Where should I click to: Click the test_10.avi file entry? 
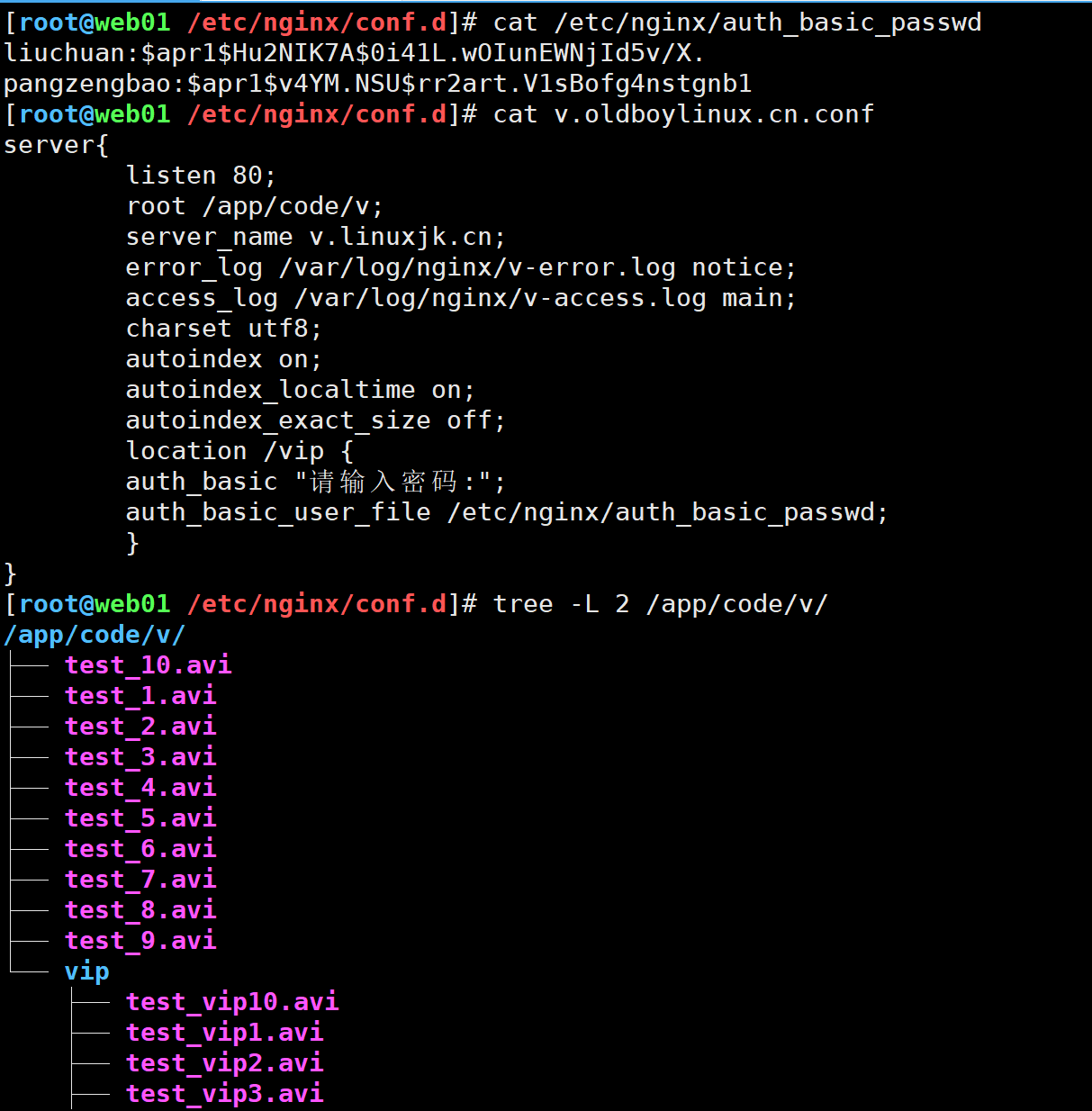point(148,665)
